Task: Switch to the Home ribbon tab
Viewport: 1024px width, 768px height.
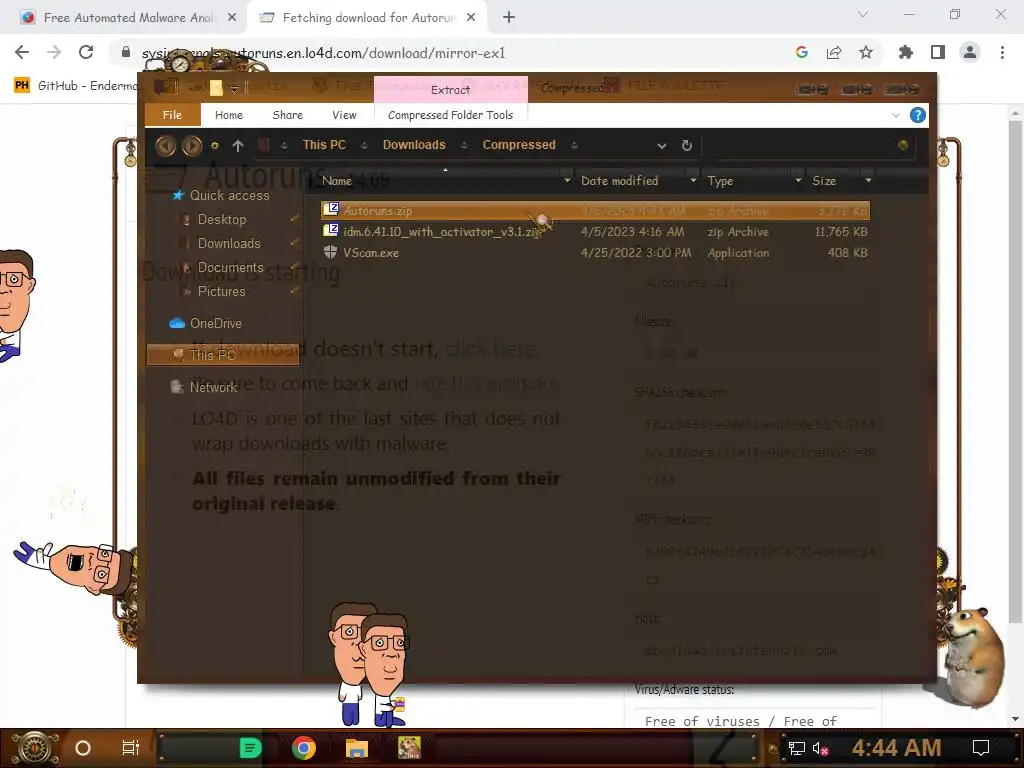Action: 229,115
